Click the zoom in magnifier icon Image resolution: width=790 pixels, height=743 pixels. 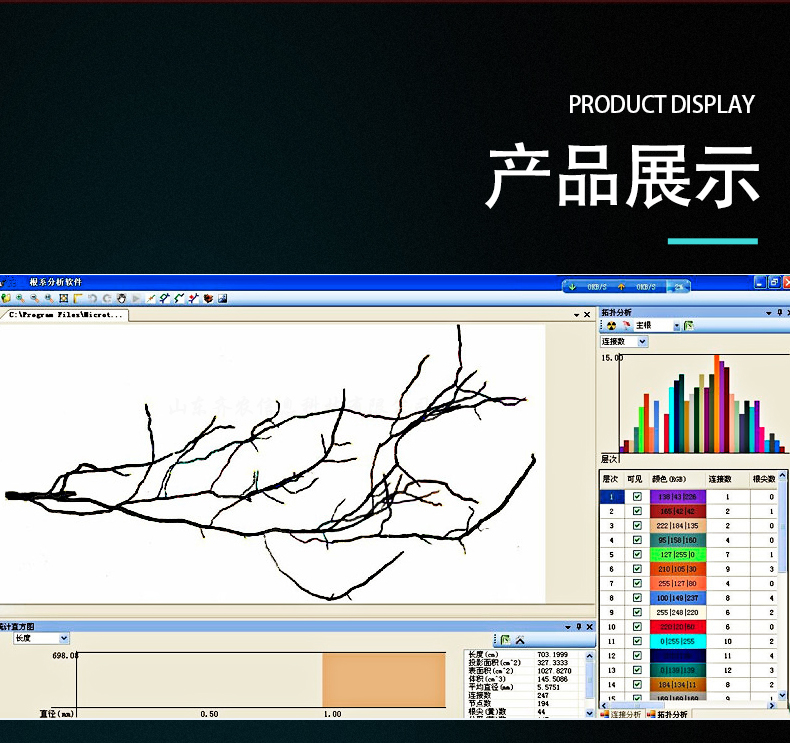click(x=20, y=298)
